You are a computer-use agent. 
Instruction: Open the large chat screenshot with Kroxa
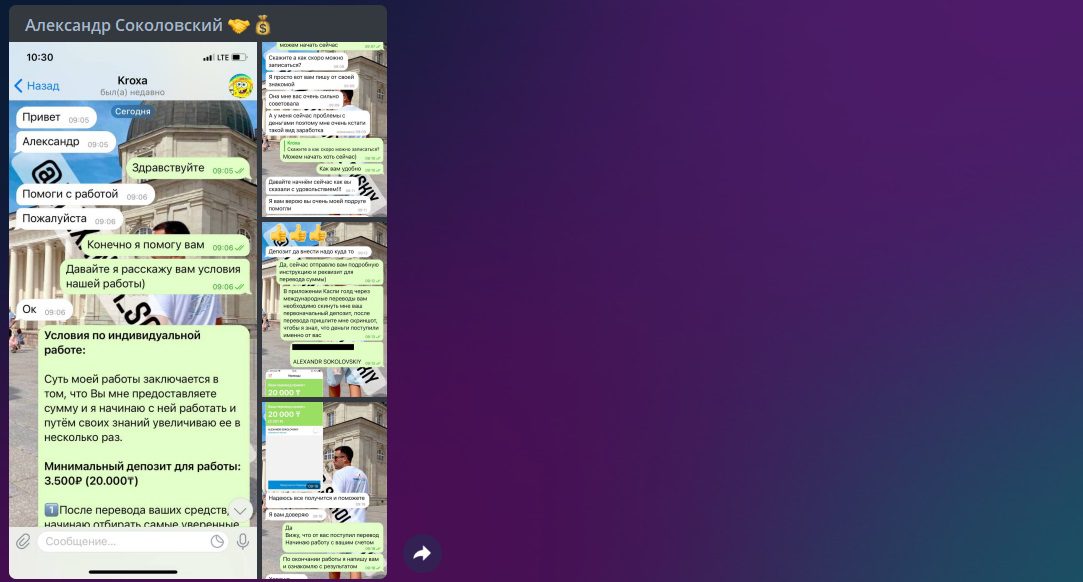click(133, 310)
